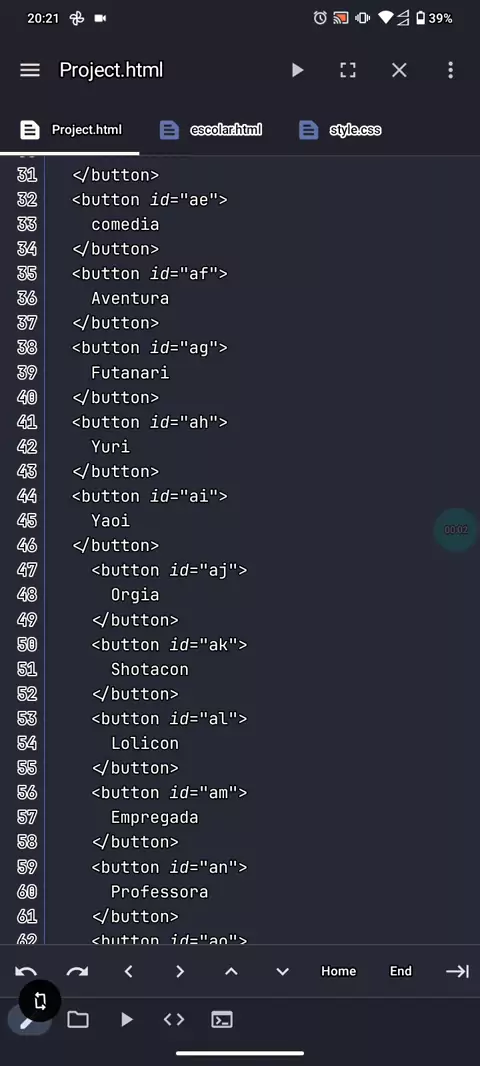The width and height of the screenshot is (480, 1066).
Task: Open the file manager folder icon
Action: (x=78, y=1019)
